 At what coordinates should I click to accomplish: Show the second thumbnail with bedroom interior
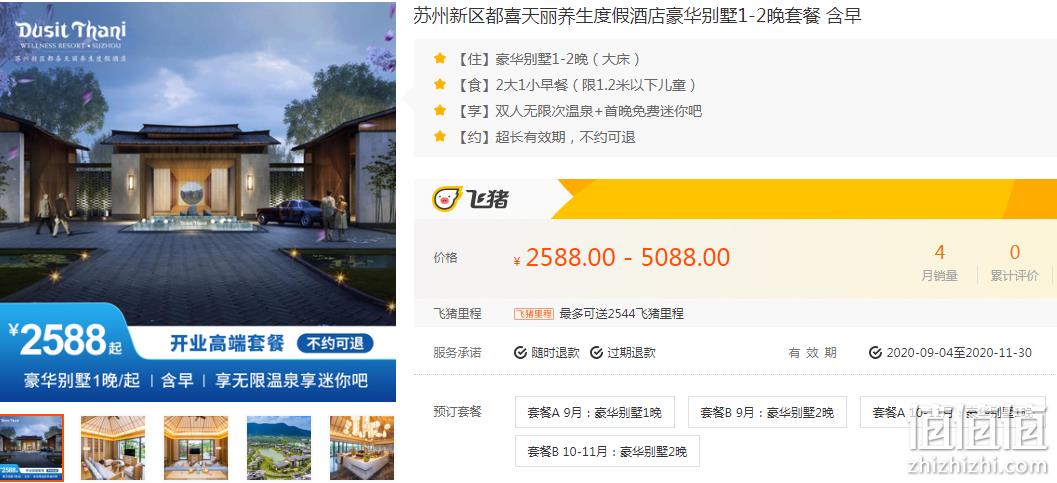click(113, 448)
